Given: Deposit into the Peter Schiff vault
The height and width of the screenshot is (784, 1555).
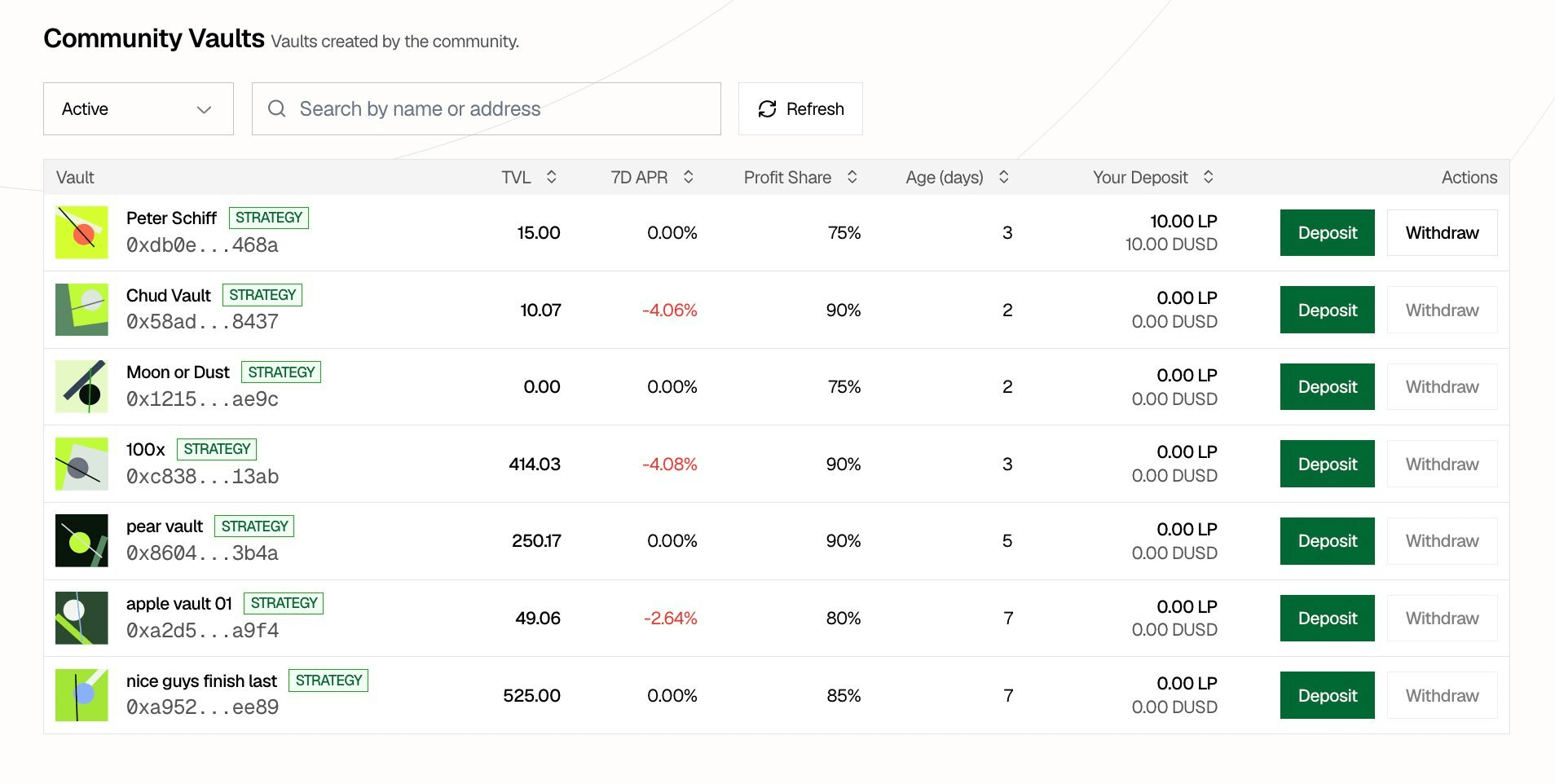Looking at the screenshot, I should (1327, 232).
